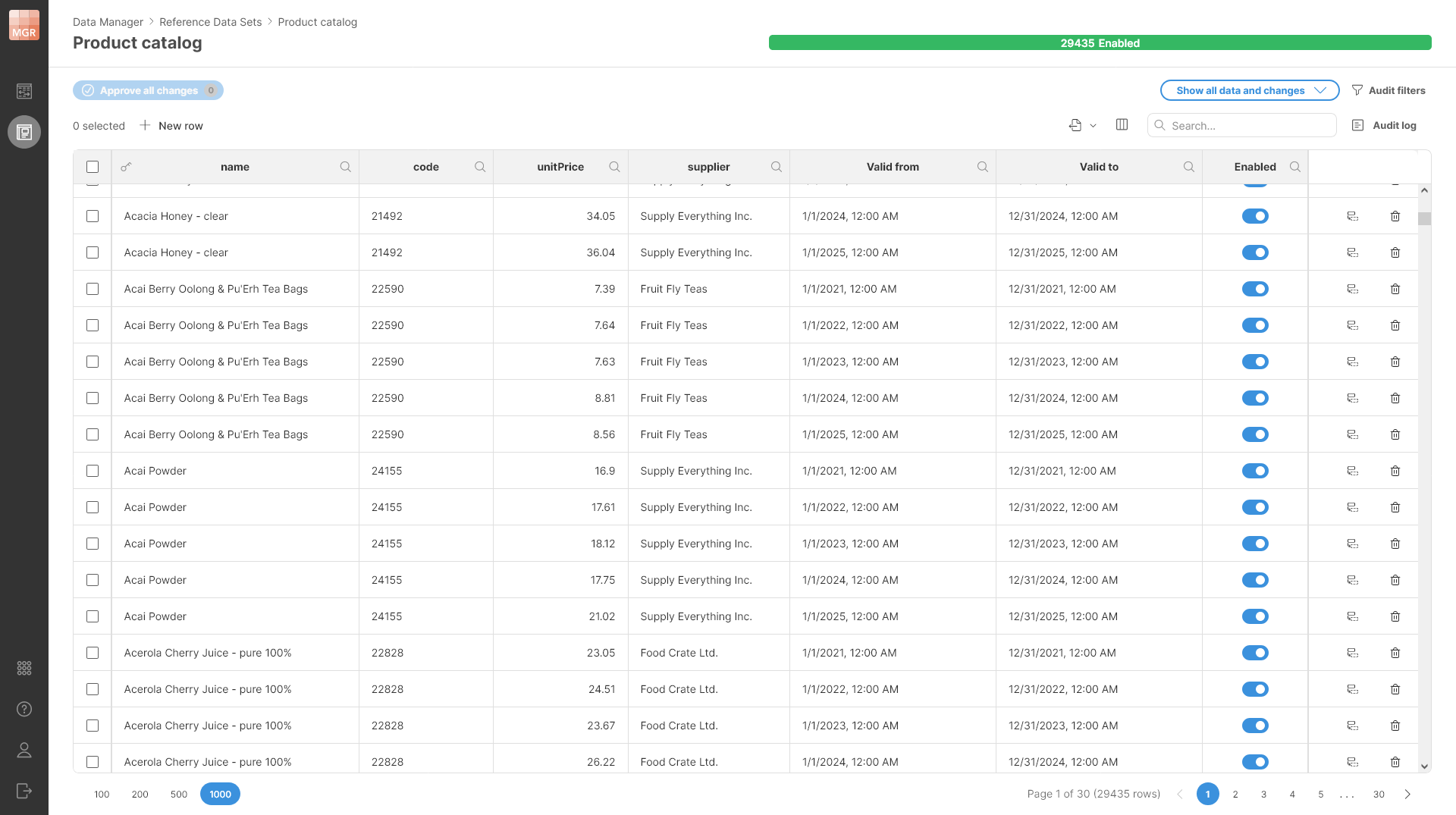Open the user profile icon in the sidebar
1456x815 pixels.
(24, 751)
